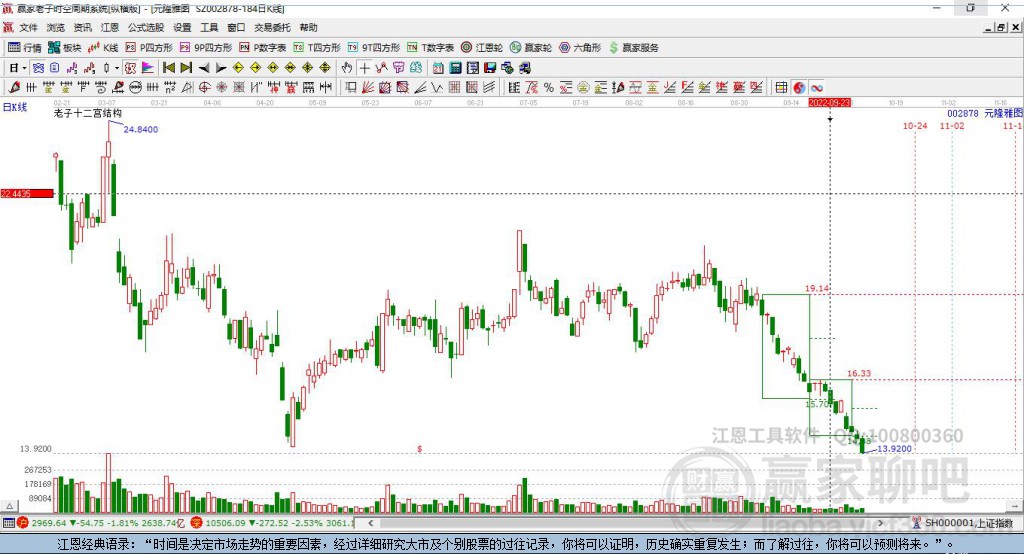The image size is (1024, 554).
Task: Open the P数字表 number table
Action: [x=263, y=48]
